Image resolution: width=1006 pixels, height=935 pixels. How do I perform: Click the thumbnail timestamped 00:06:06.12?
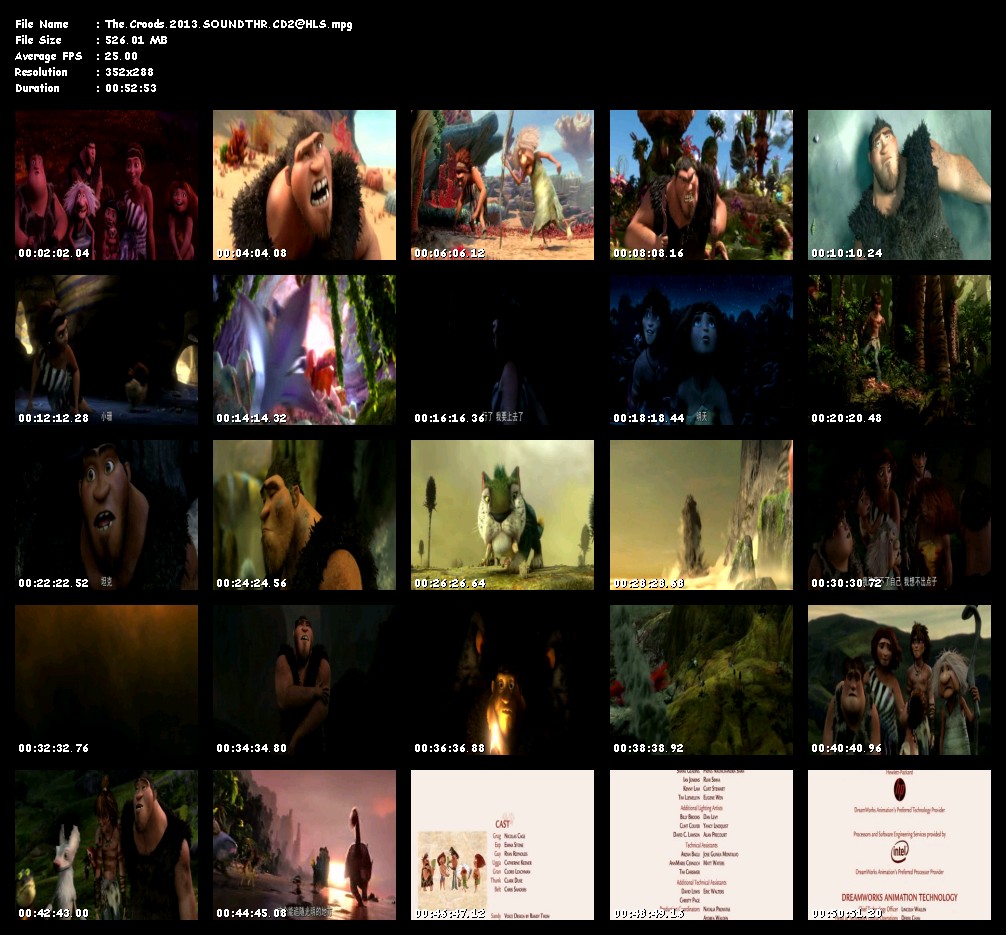click(502, 185)
